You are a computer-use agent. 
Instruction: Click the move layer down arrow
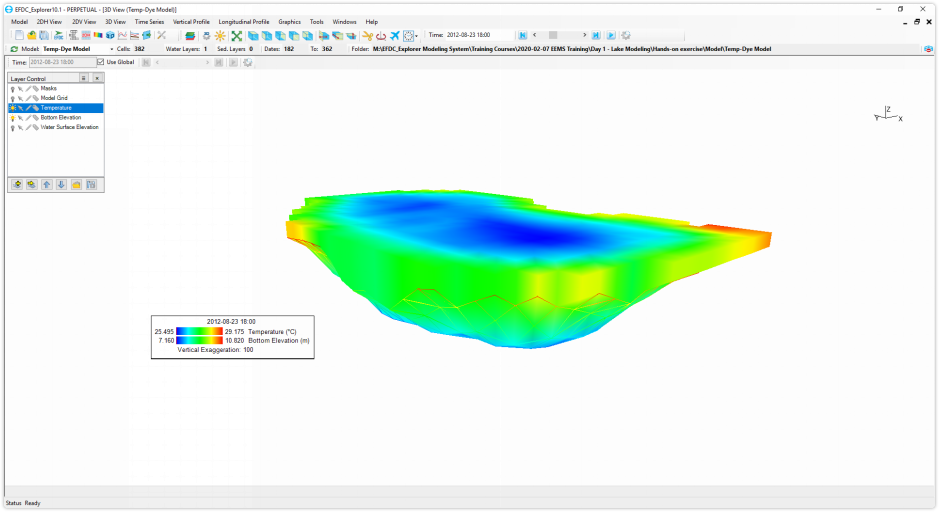61,184
